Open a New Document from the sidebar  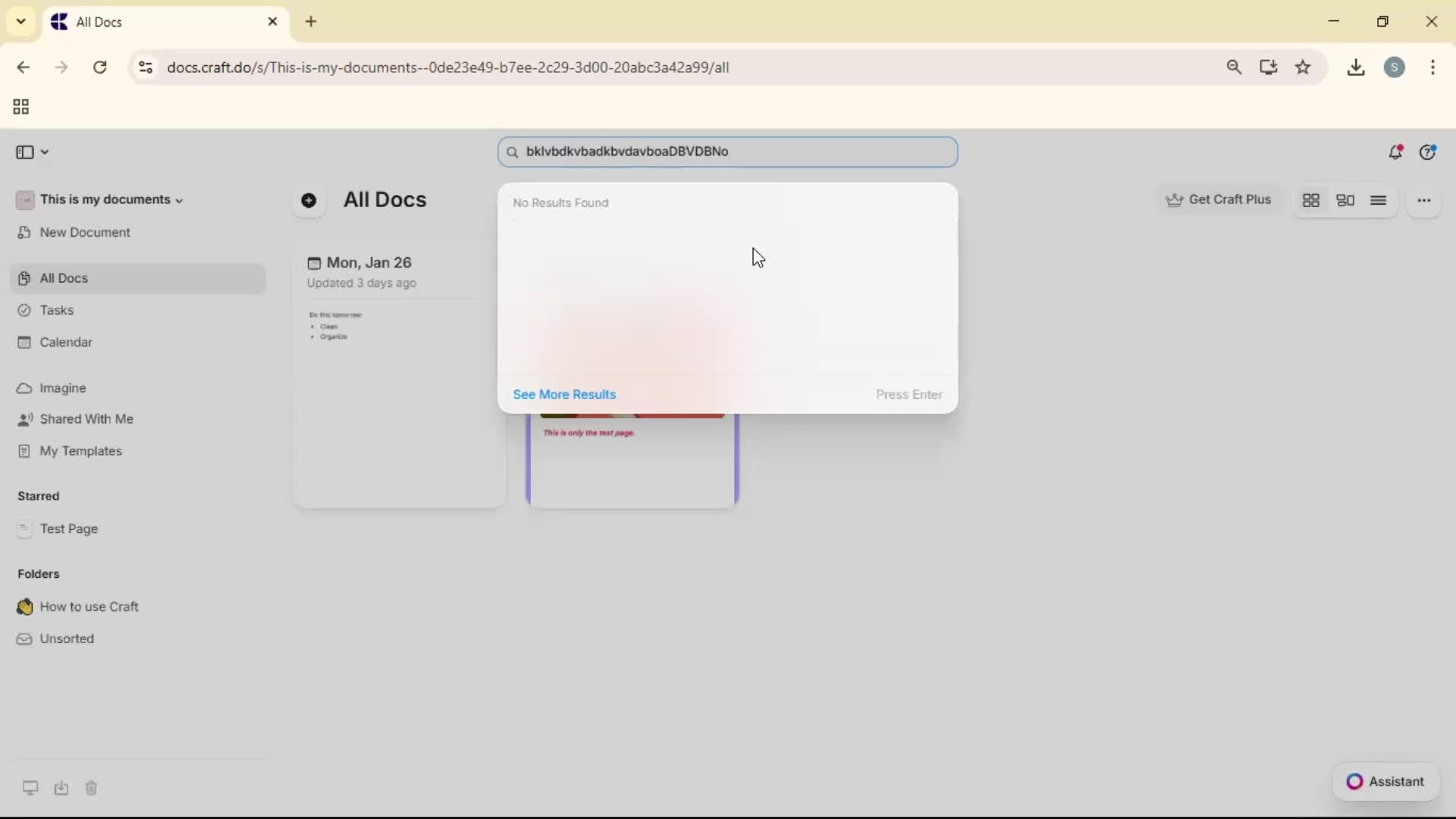point(84,233)
